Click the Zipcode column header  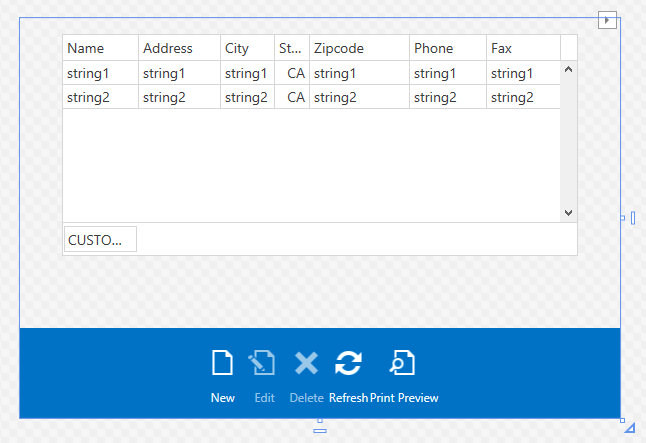359,48
